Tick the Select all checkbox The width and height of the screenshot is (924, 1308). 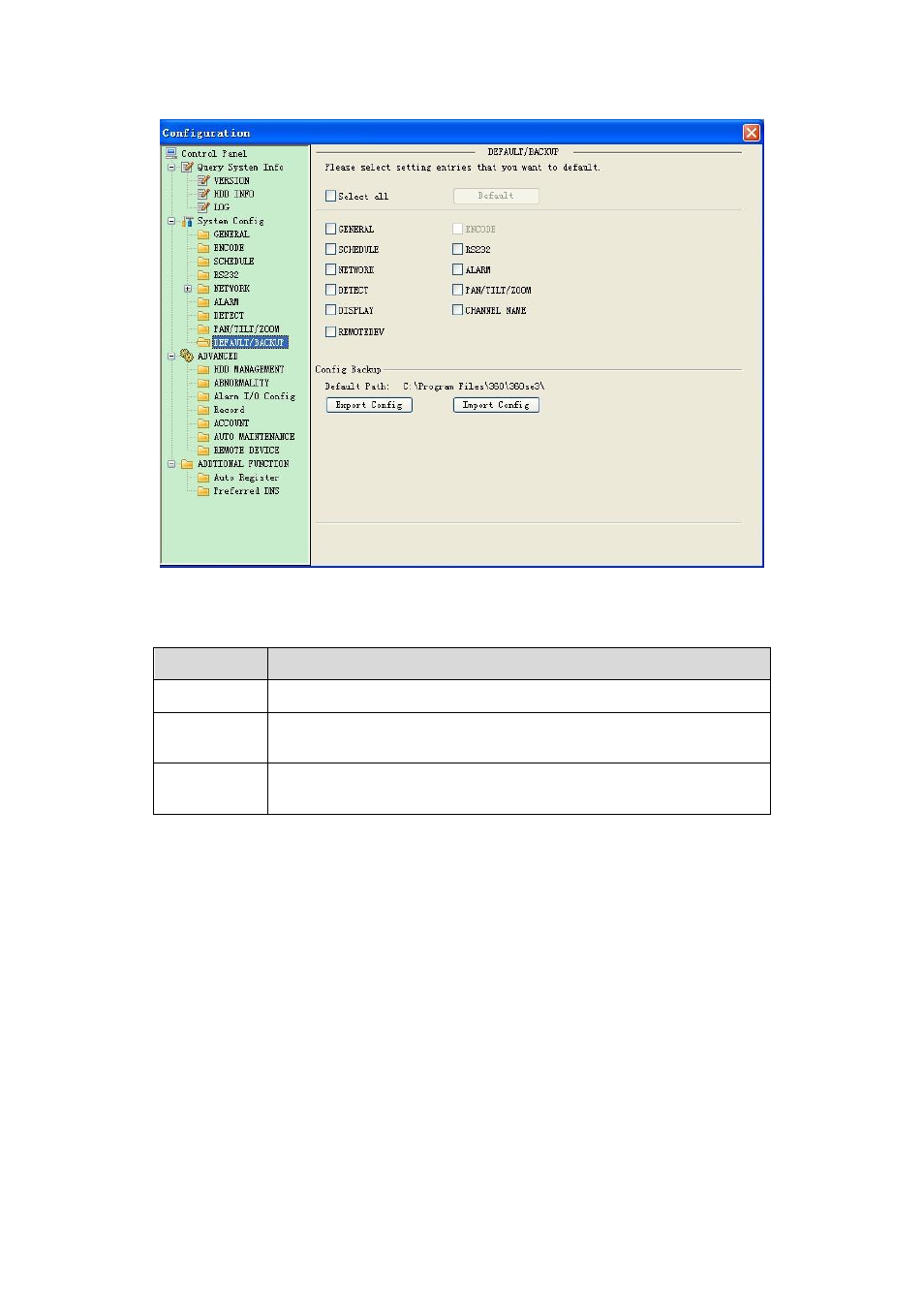pyautogui.click(x=330, y=196)
